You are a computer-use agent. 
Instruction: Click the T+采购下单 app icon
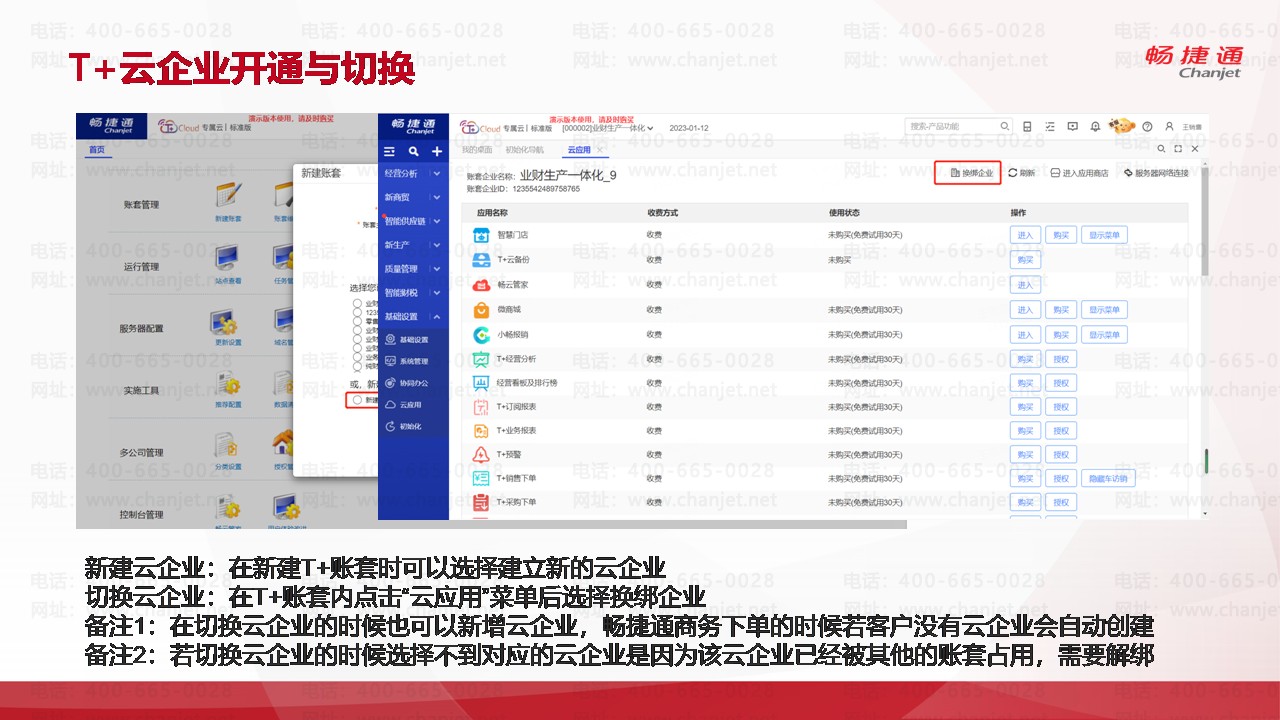pyautogui.click(x=480, y=502)
